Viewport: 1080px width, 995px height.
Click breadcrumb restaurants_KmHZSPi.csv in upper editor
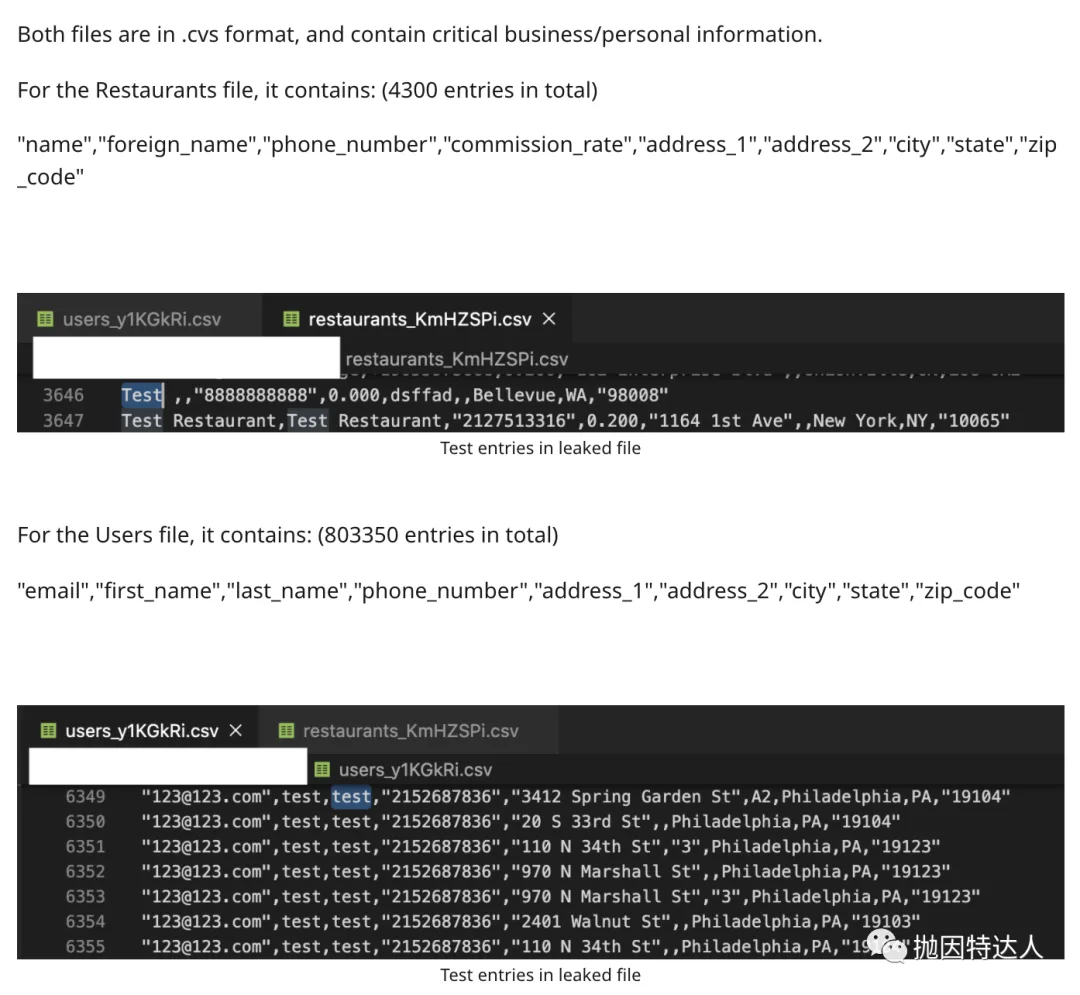457,359
